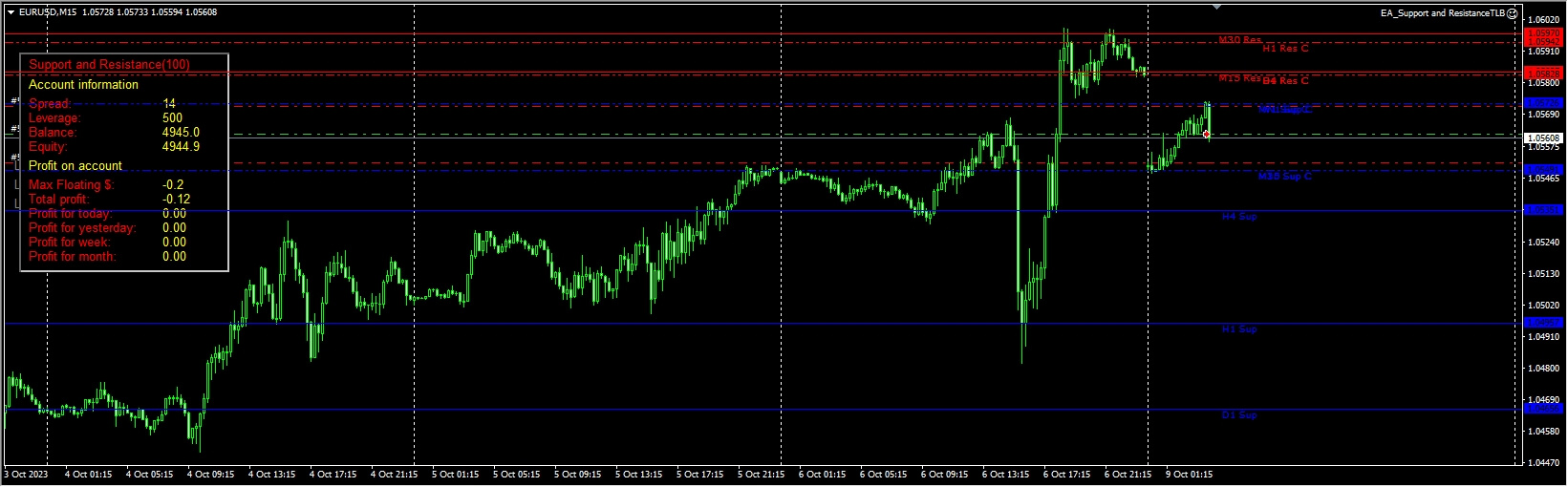Click the 1.05828 red price tag
Viewport: 1568px width, 487px height.
1543,74
